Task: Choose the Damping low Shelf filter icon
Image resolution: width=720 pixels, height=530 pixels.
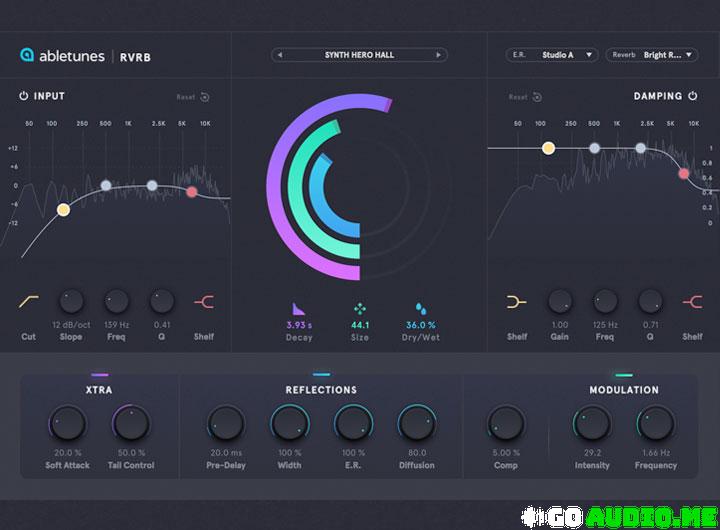Action: tap(517, 302)
